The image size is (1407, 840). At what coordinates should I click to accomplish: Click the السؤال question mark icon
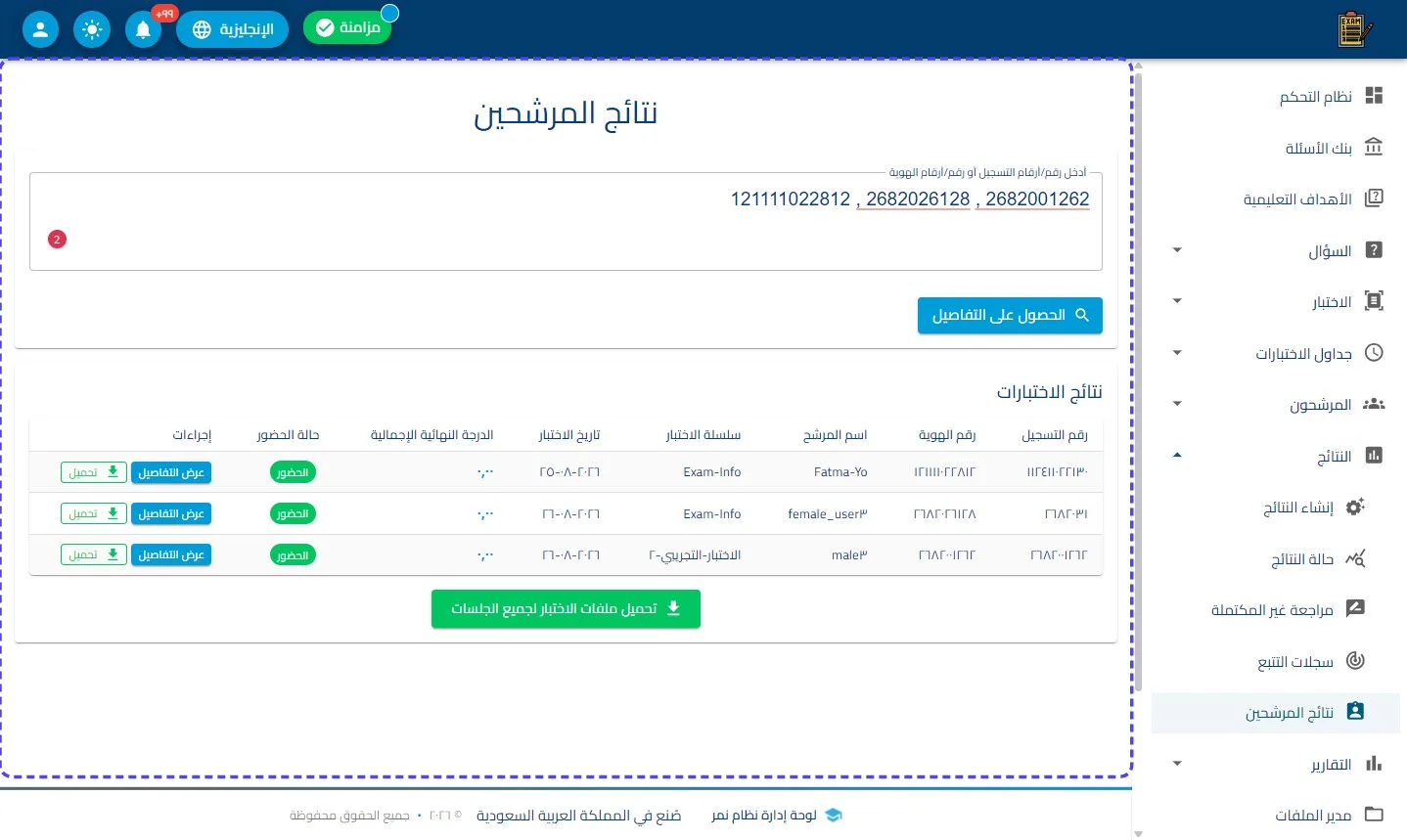1374,250
